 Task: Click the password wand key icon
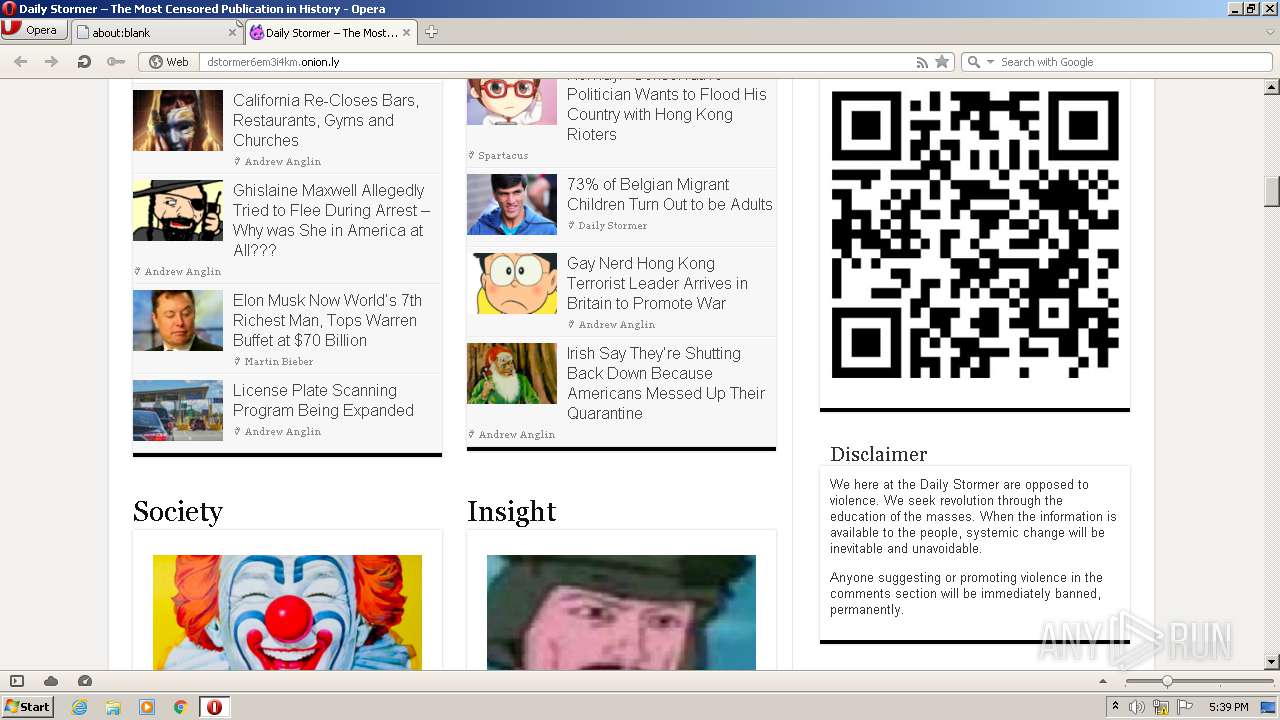(116, 62)
